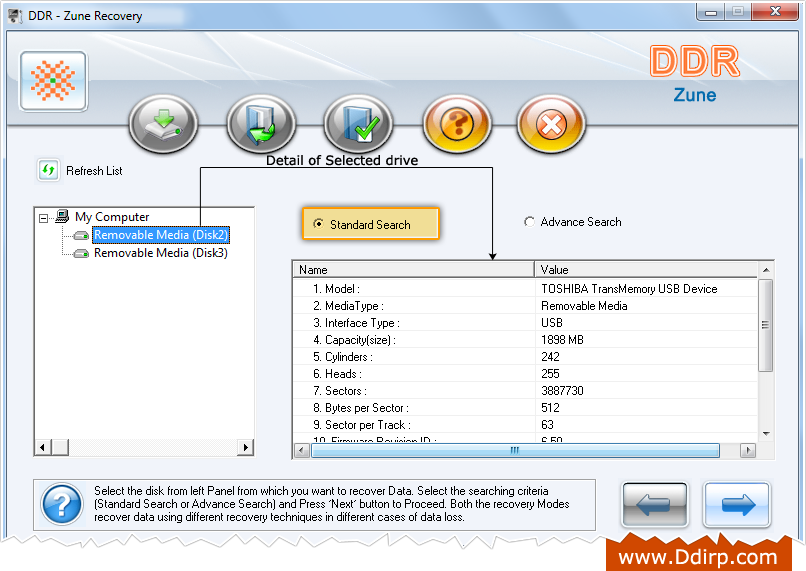Click the '7. Sectors :' row
This screenshot has width=806, height=571.
click(x=525, y=391)
